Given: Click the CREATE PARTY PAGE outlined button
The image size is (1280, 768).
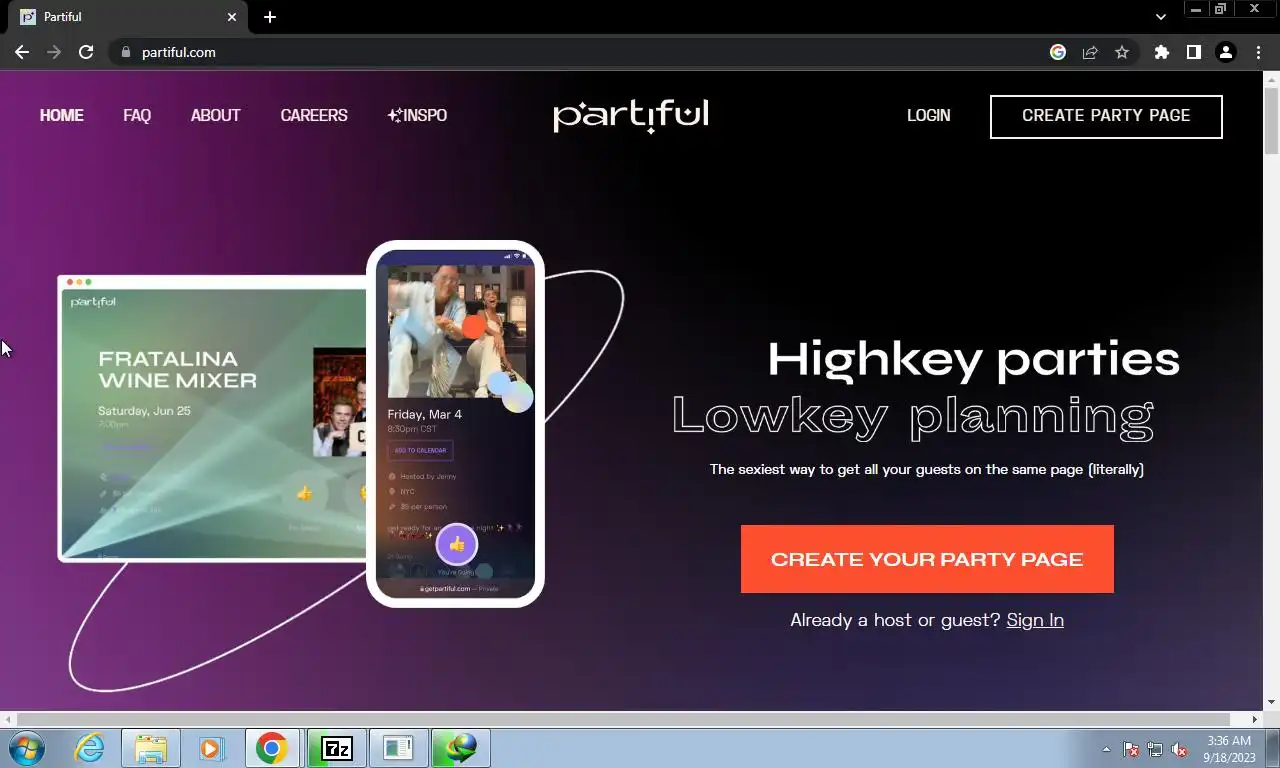Looking at the screenshot, I should click(1106, 116).
